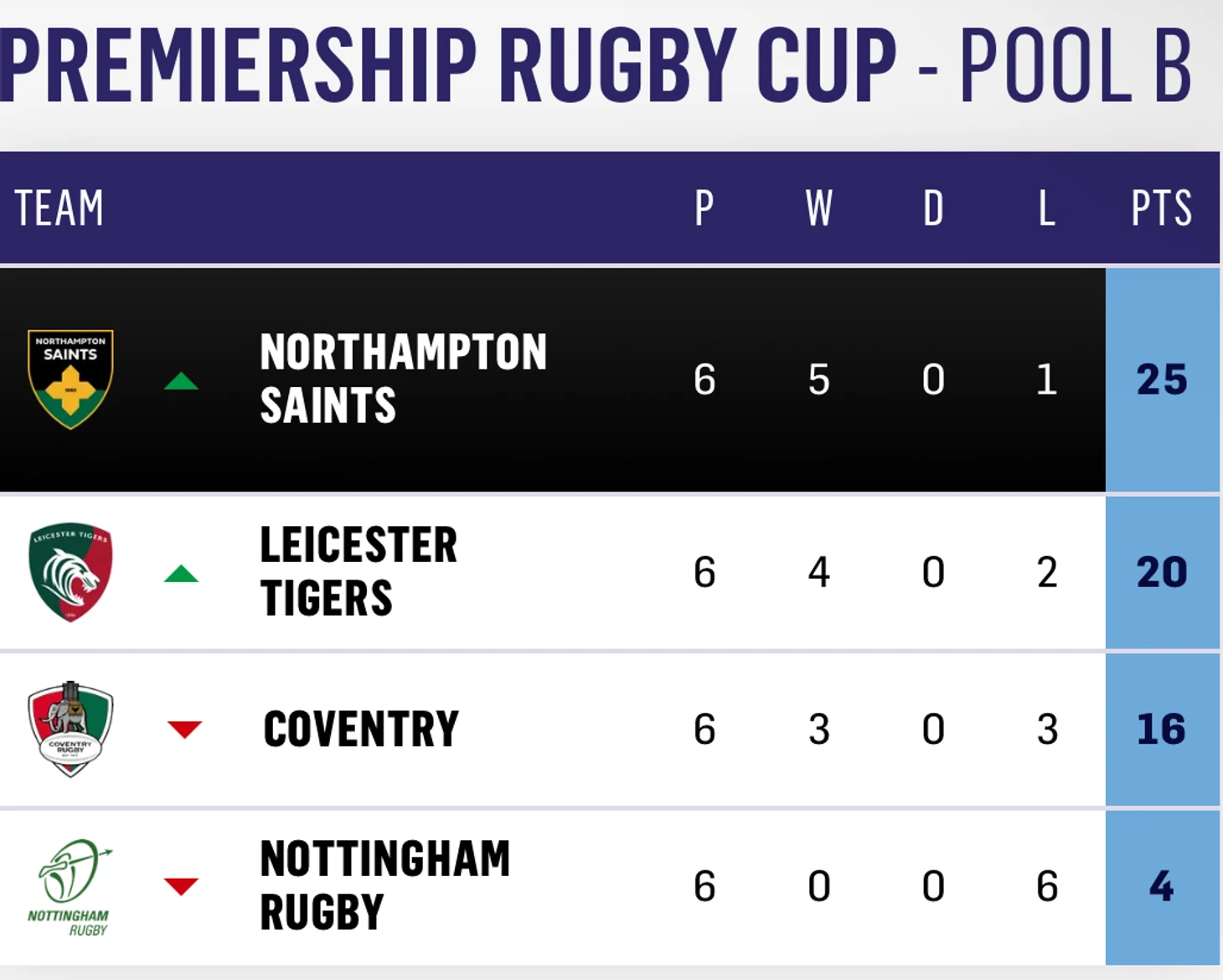Open the Leicester Tigers team name
Screen dimensions: 1223x980
(359, 572)
